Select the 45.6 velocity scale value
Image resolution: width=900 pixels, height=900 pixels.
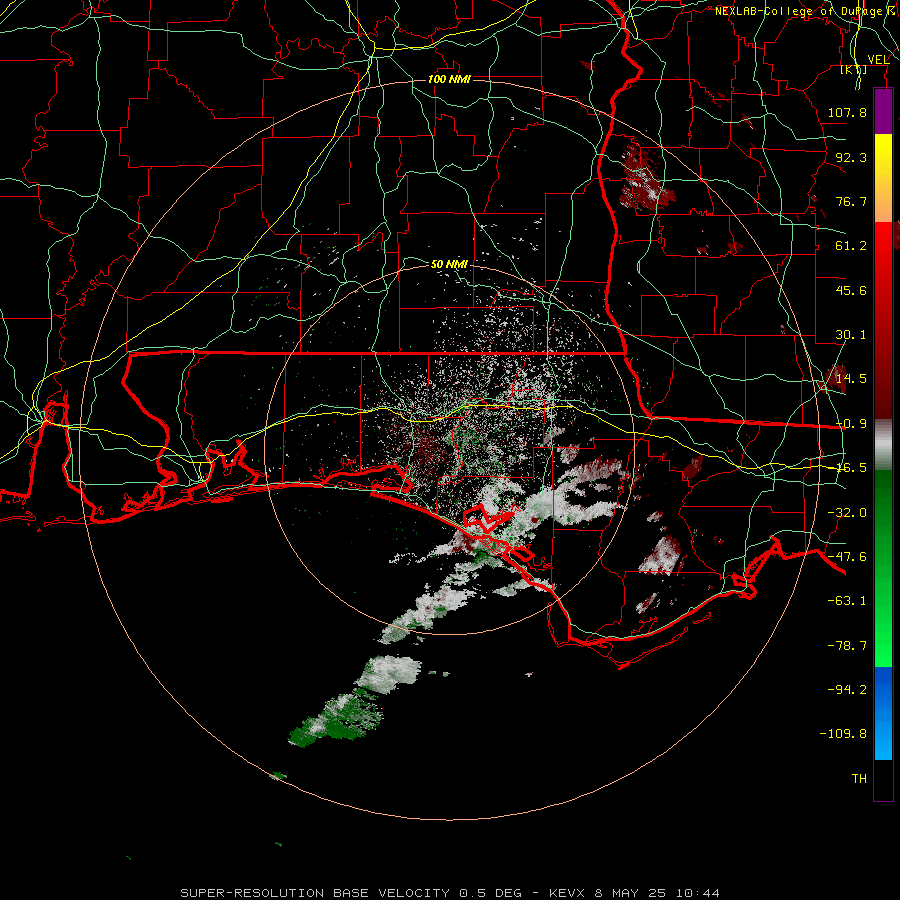[x=851, y=290]
